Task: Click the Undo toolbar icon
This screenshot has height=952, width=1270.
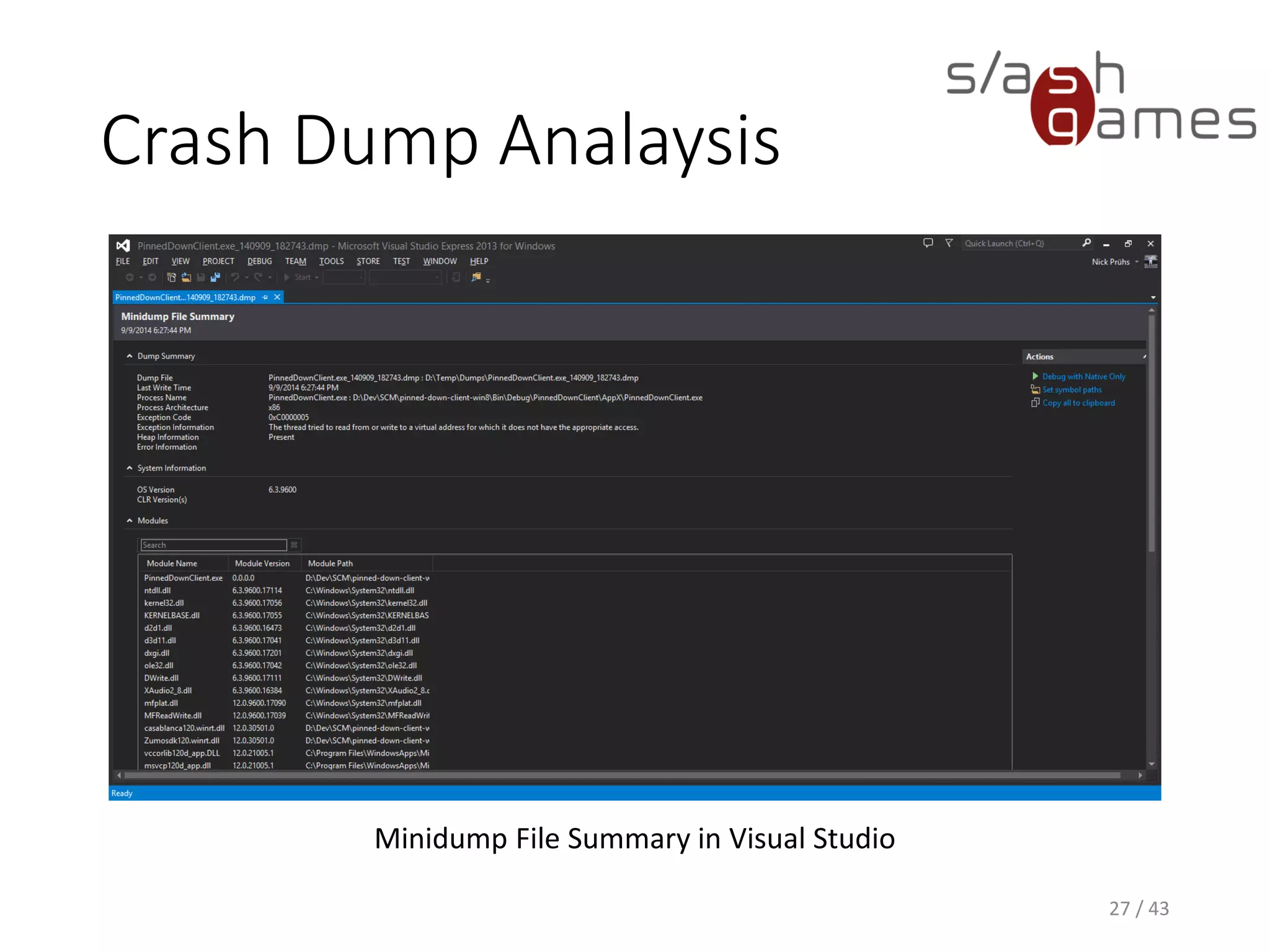Action: click(236, 278)
